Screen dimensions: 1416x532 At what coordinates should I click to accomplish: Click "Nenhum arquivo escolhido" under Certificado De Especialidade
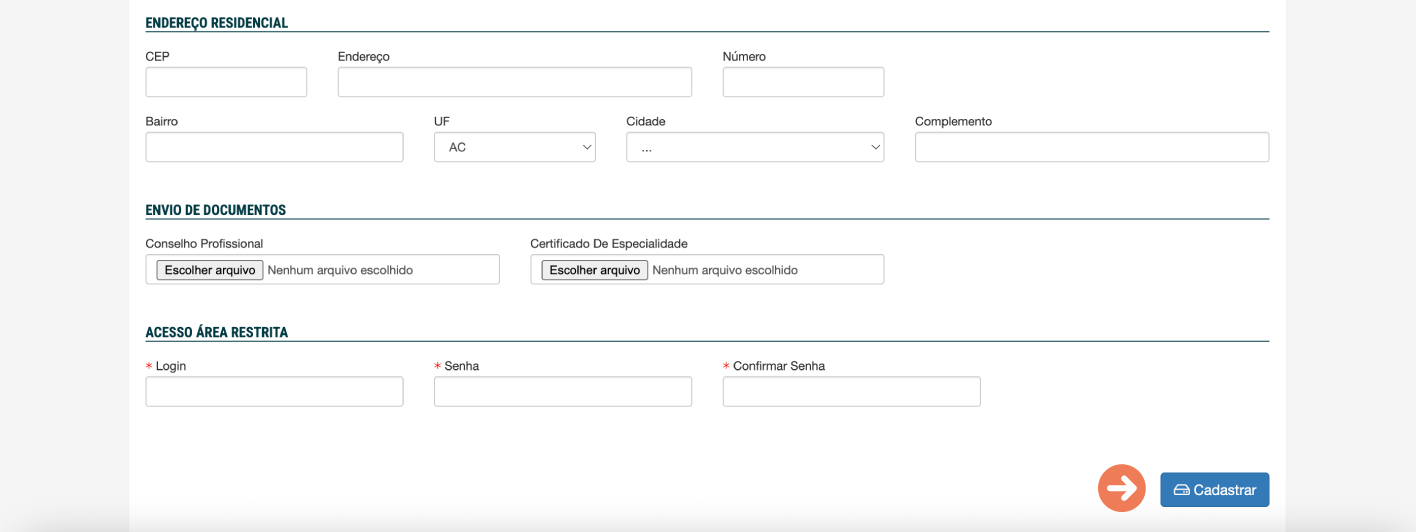click(725, 270)
